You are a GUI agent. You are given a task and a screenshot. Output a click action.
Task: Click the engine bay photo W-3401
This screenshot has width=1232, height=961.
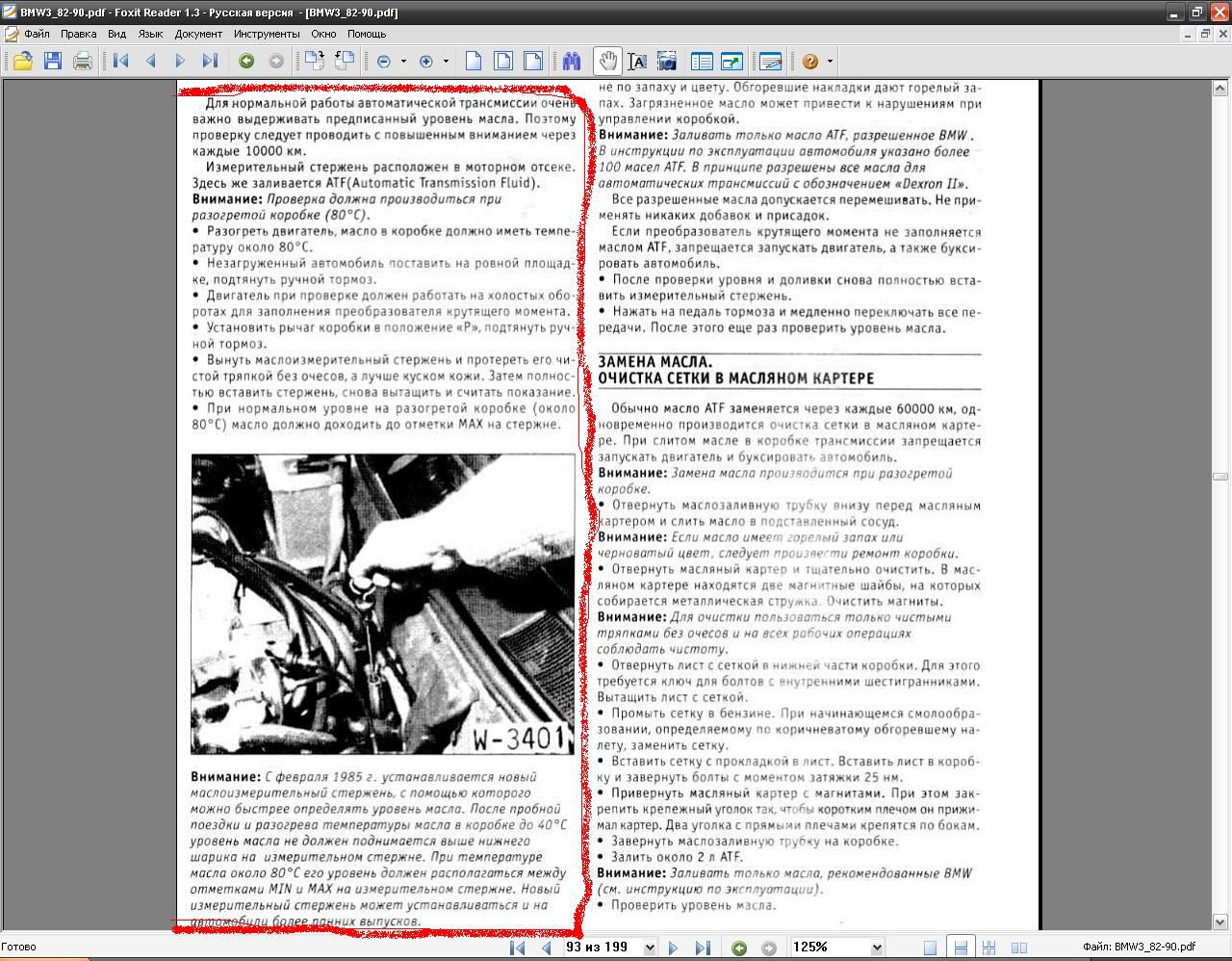point(382,604)
